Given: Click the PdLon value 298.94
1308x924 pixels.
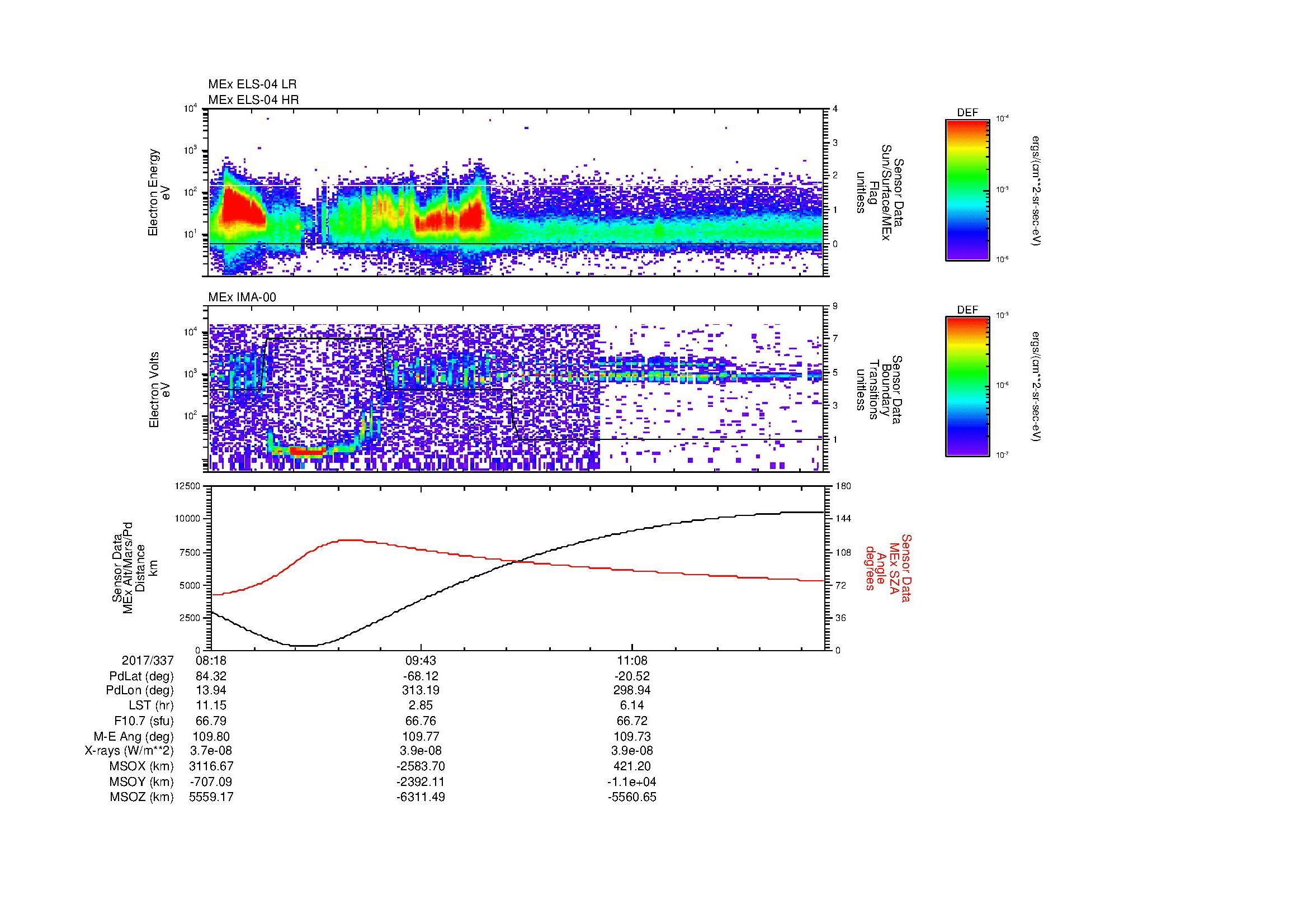Looking at the screenshot, I should tap(632, 690).
